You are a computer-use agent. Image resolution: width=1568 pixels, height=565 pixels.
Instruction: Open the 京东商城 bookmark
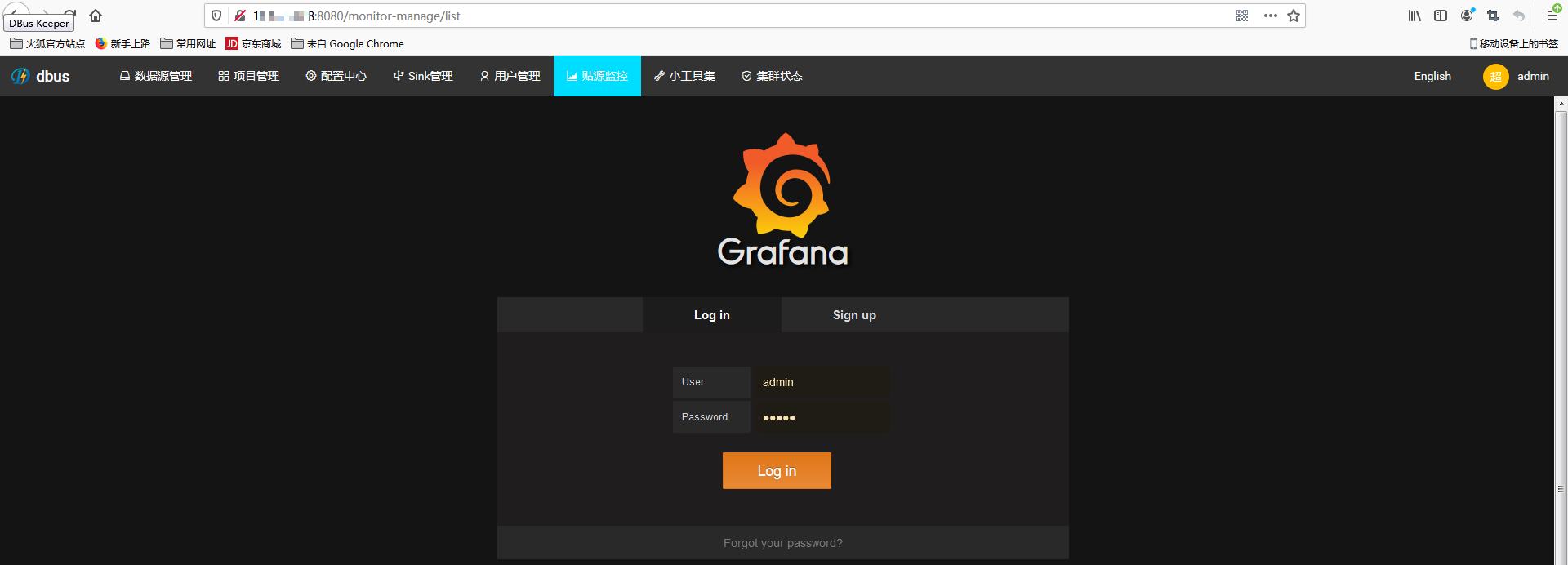pyautogui.click(x=253, y=43)
